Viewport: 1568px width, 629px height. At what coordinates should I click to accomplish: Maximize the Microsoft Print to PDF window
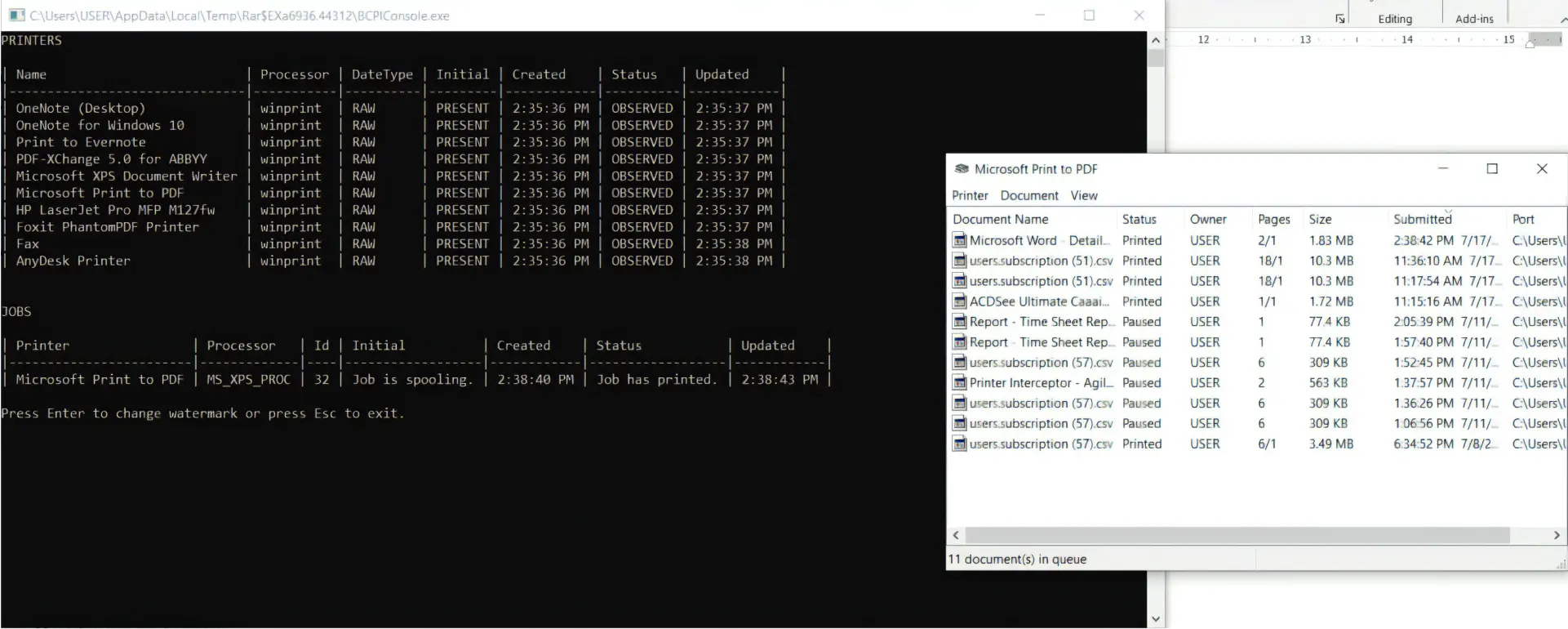[1492, 169]
